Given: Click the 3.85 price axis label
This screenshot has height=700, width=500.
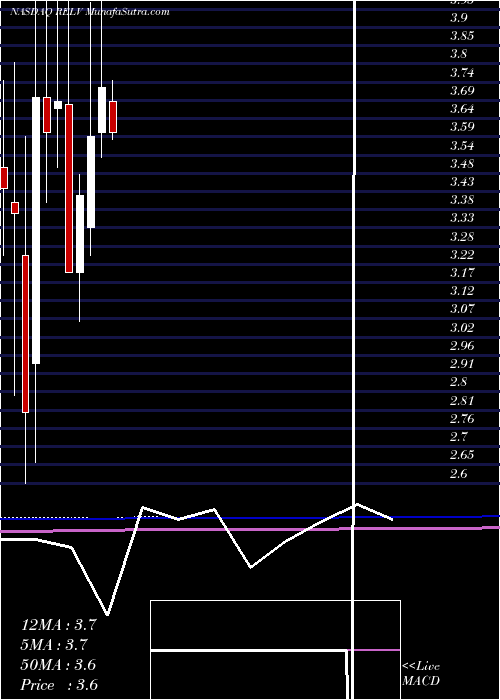Looking at the screenshot, I should [x=462, y=36].
